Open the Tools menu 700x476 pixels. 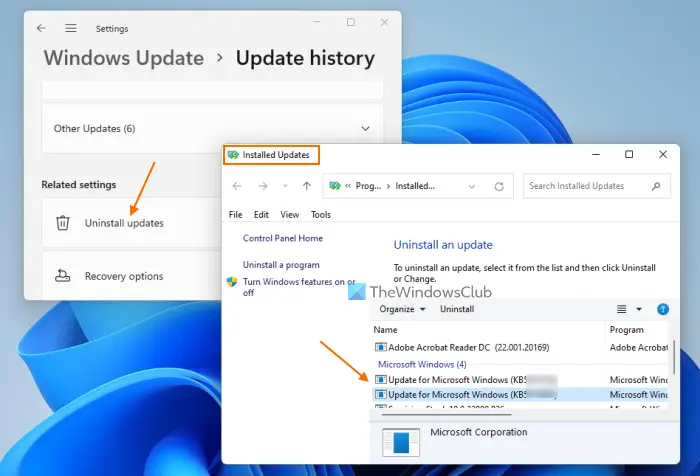(x=321, y=215)
